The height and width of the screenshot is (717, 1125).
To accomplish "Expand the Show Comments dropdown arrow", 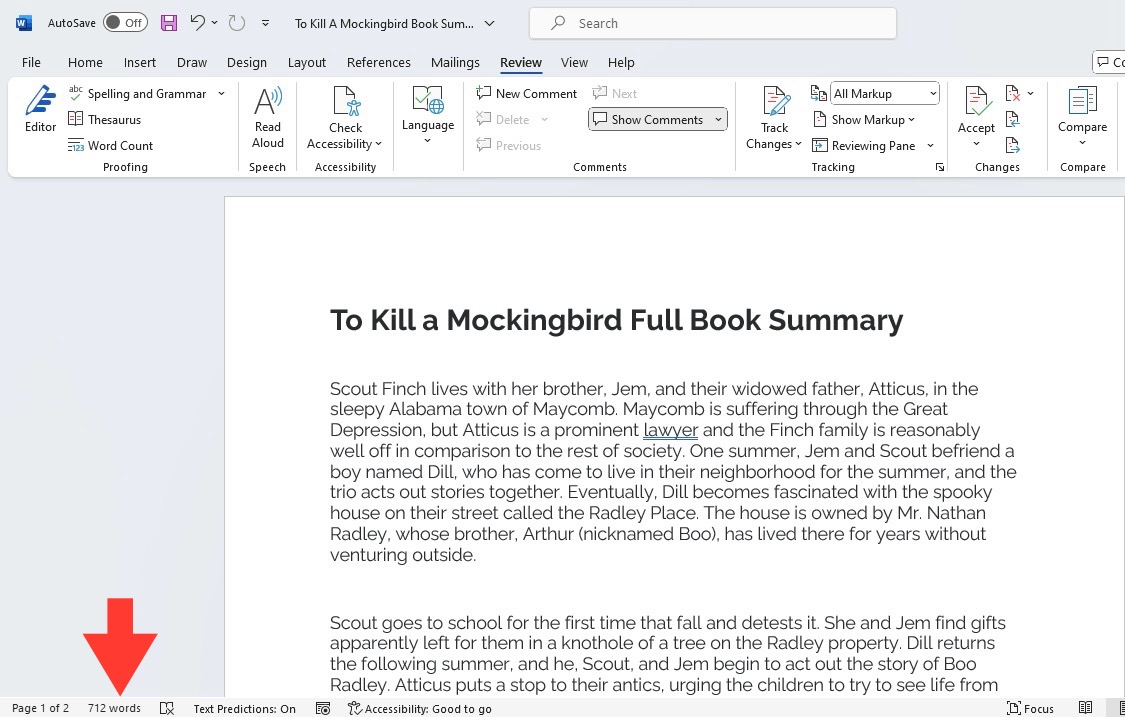I will [x=717, y=119].
